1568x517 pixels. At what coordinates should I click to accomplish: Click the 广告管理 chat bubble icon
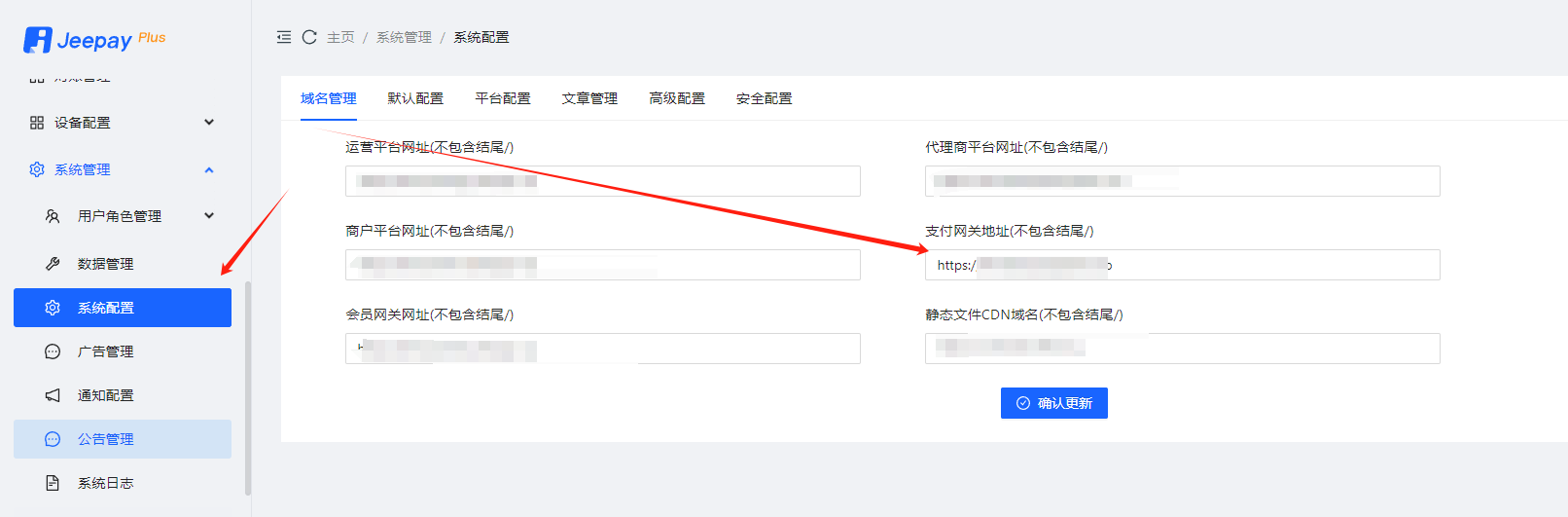tap(53, 351)
